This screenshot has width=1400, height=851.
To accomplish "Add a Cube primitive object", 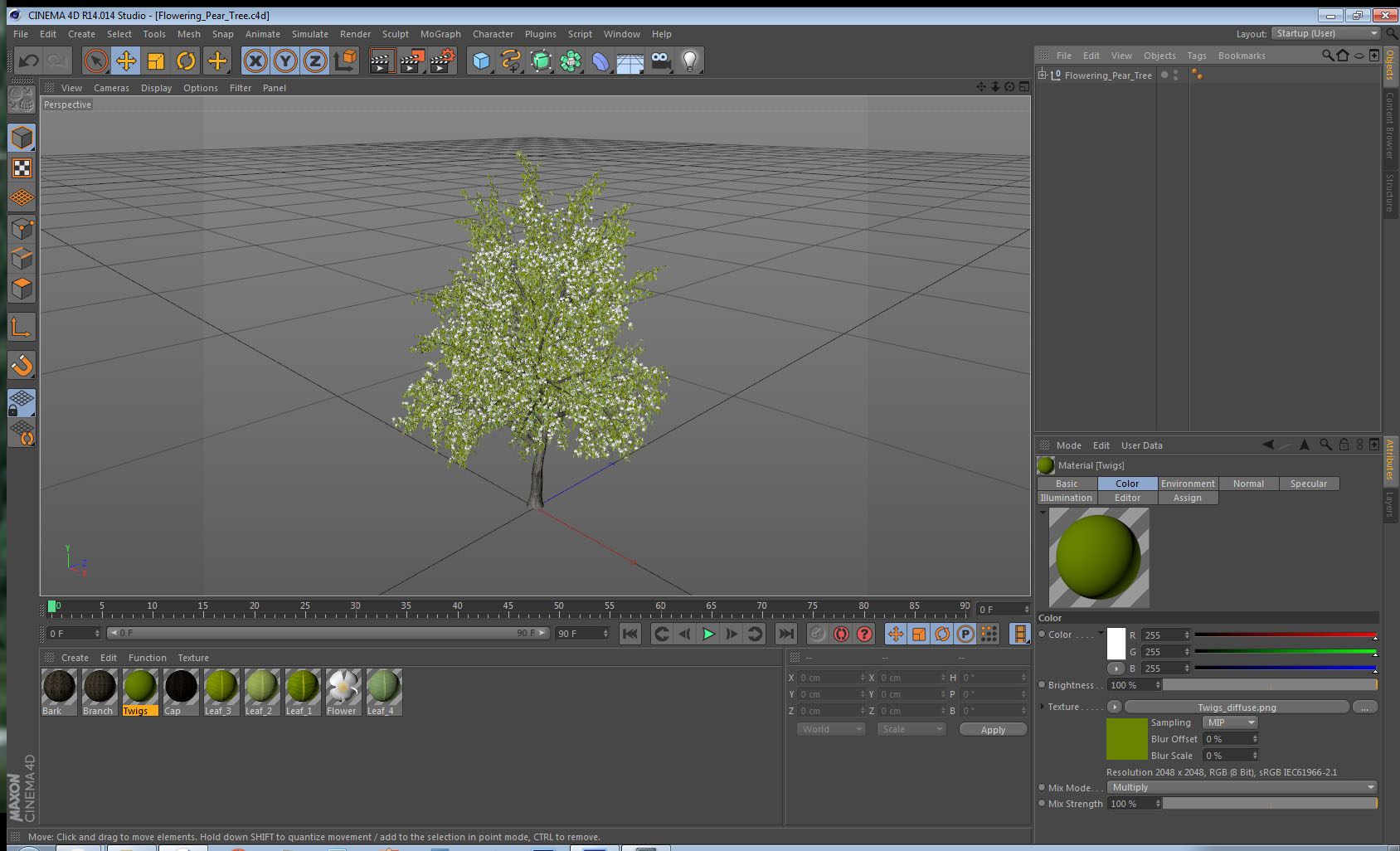I will pyautogui.click(x=481, y=61).
